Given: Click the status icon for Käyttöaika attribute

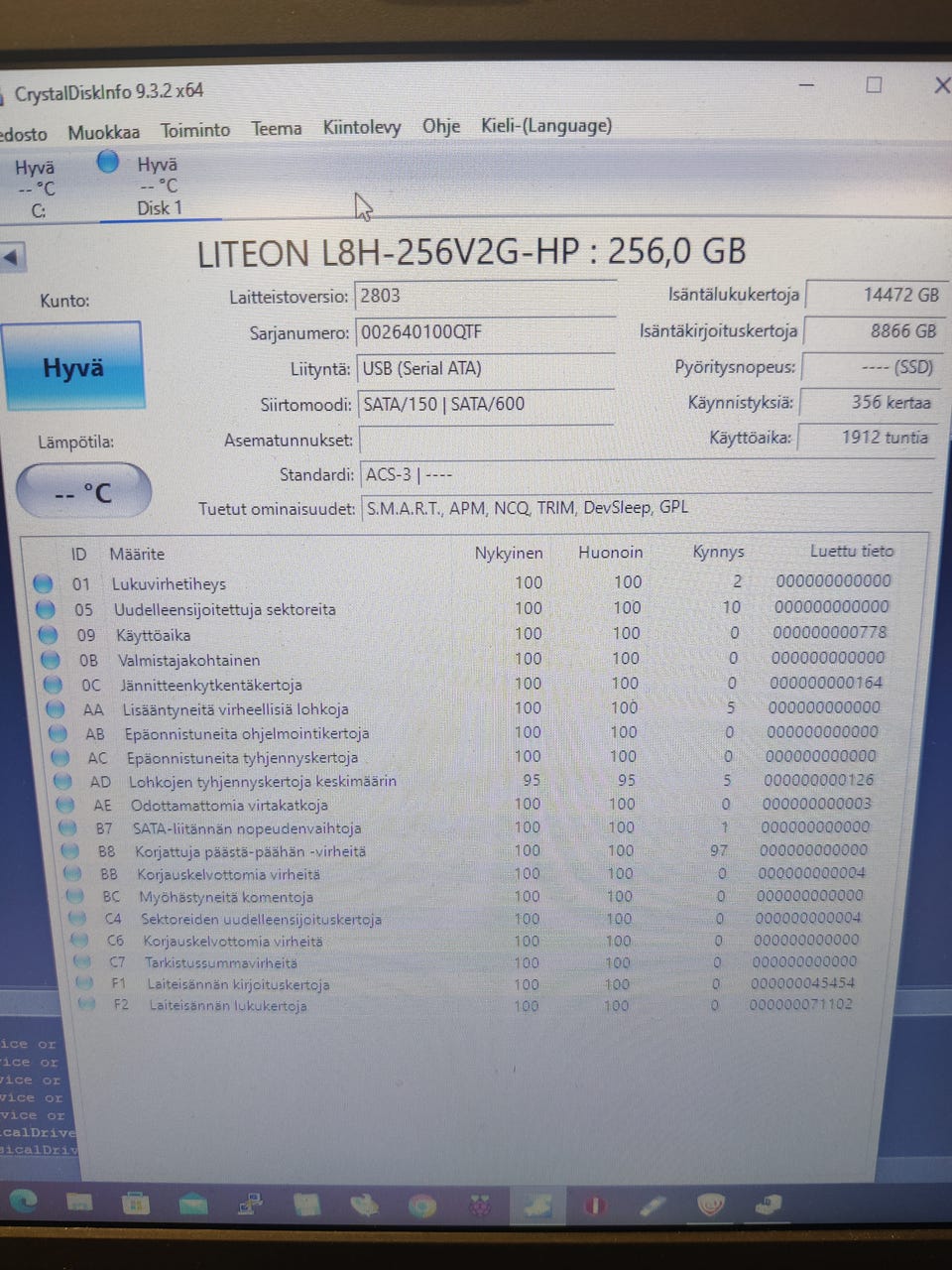Looking at the screenshot, I should tap(47, 634).
